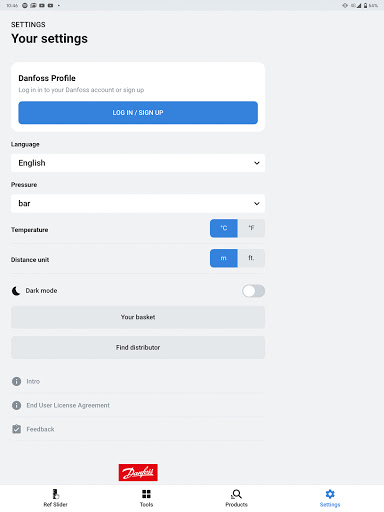Open the Ref Slider tab icon
Viewport: 384px width, 512px height.
[x=56, y=494]
